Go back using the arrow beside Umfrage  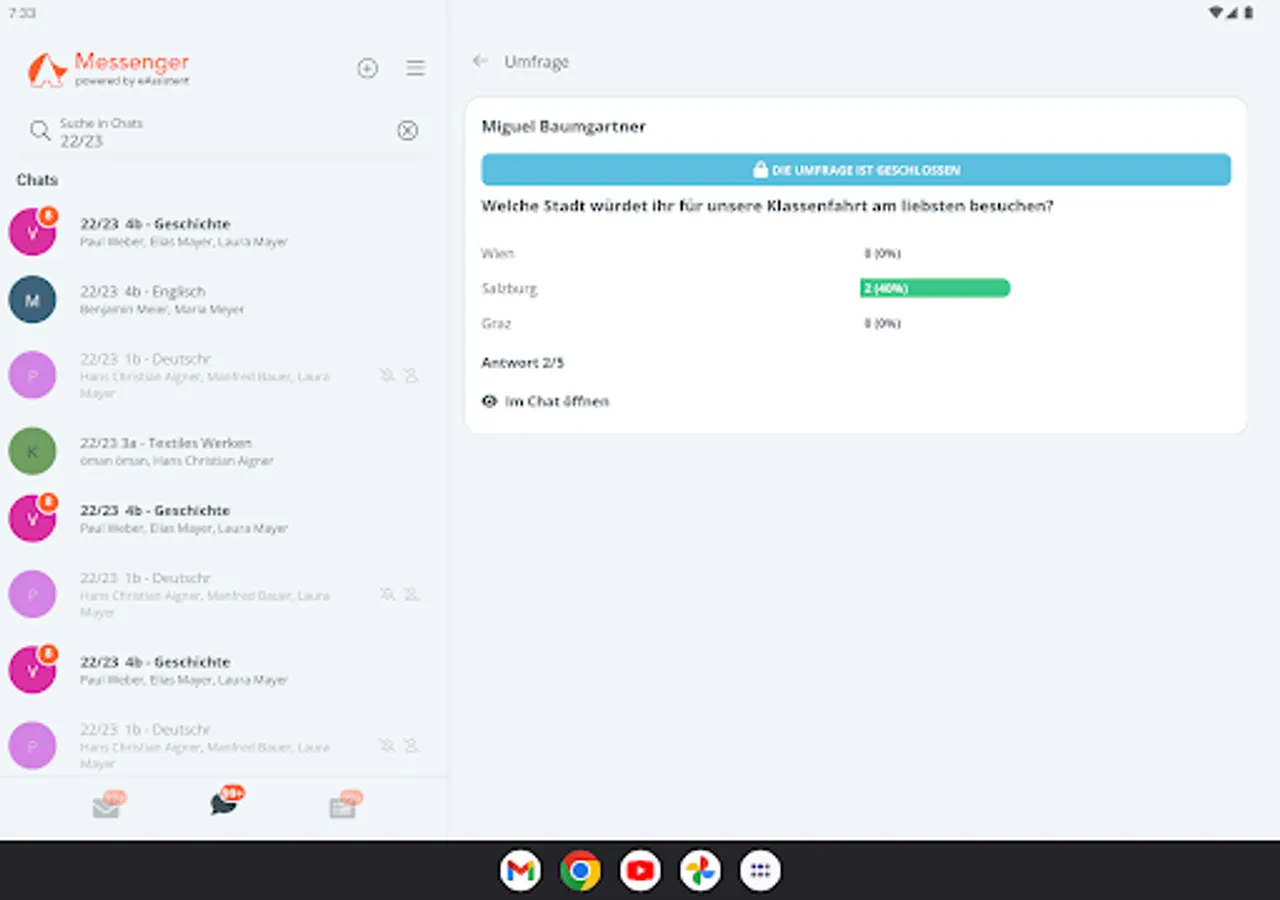(x=480, y=61)
